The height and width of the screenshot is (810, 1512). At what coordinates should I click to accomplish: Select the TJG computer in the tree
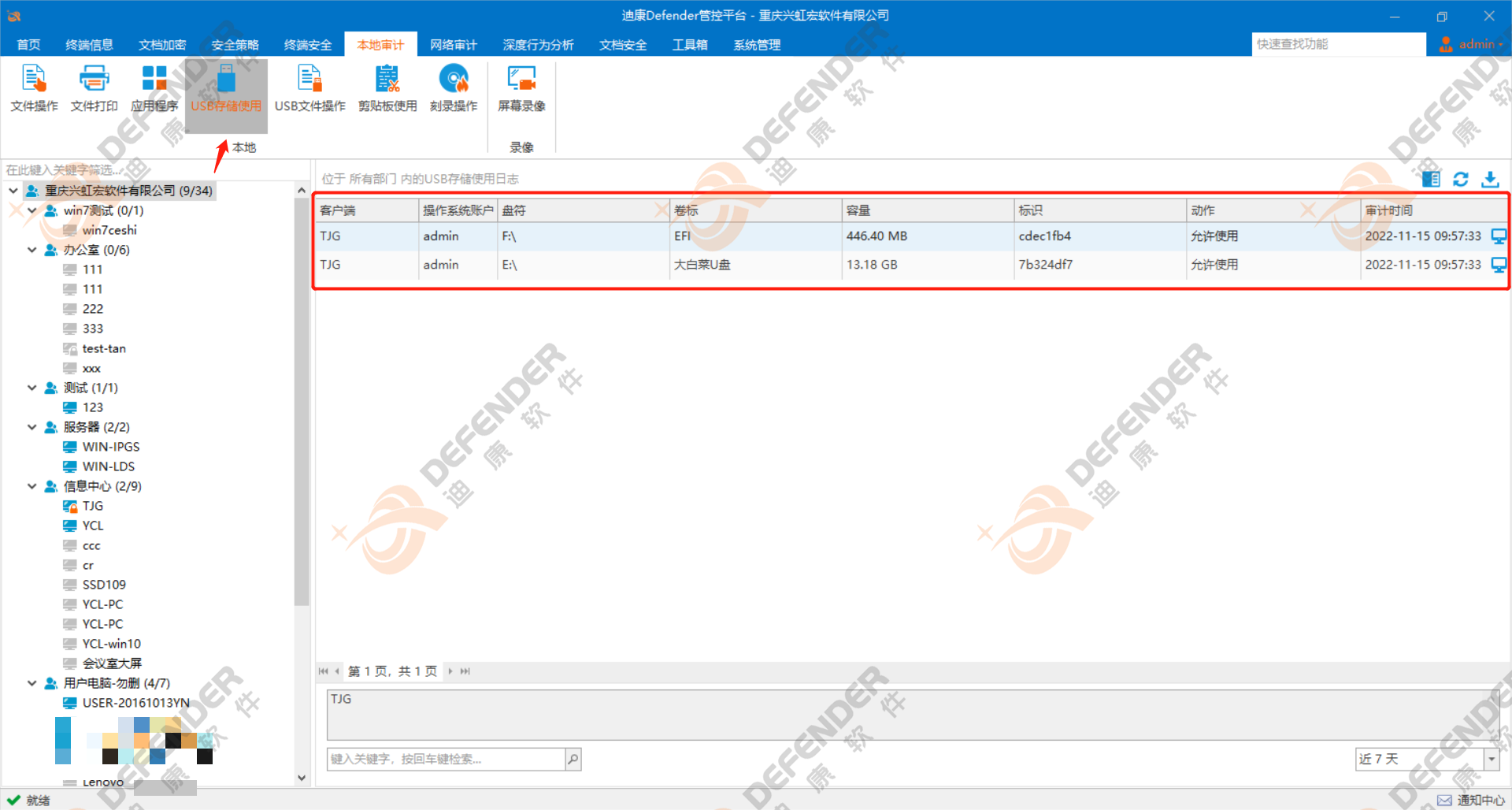pyautogui.click(x=93, y=506)
